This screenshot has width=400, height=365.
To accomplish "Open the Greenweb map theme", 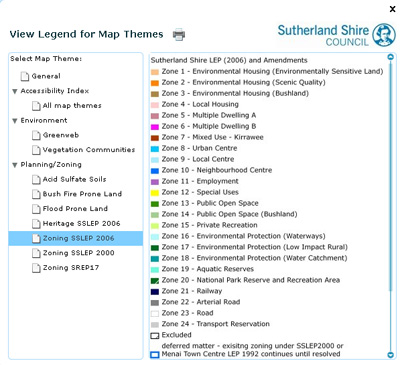I will coord(61,135).
